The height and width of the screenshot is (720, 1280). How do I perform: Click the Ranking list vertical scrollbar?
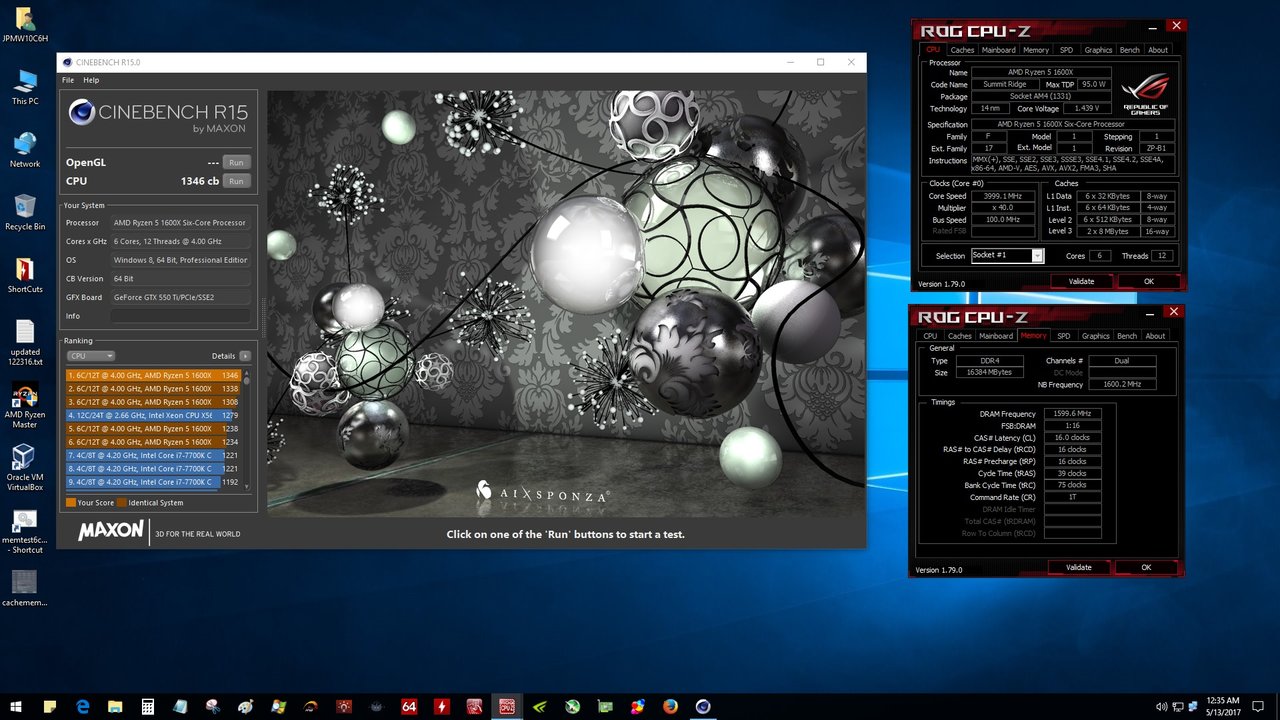tap(247, 430)
